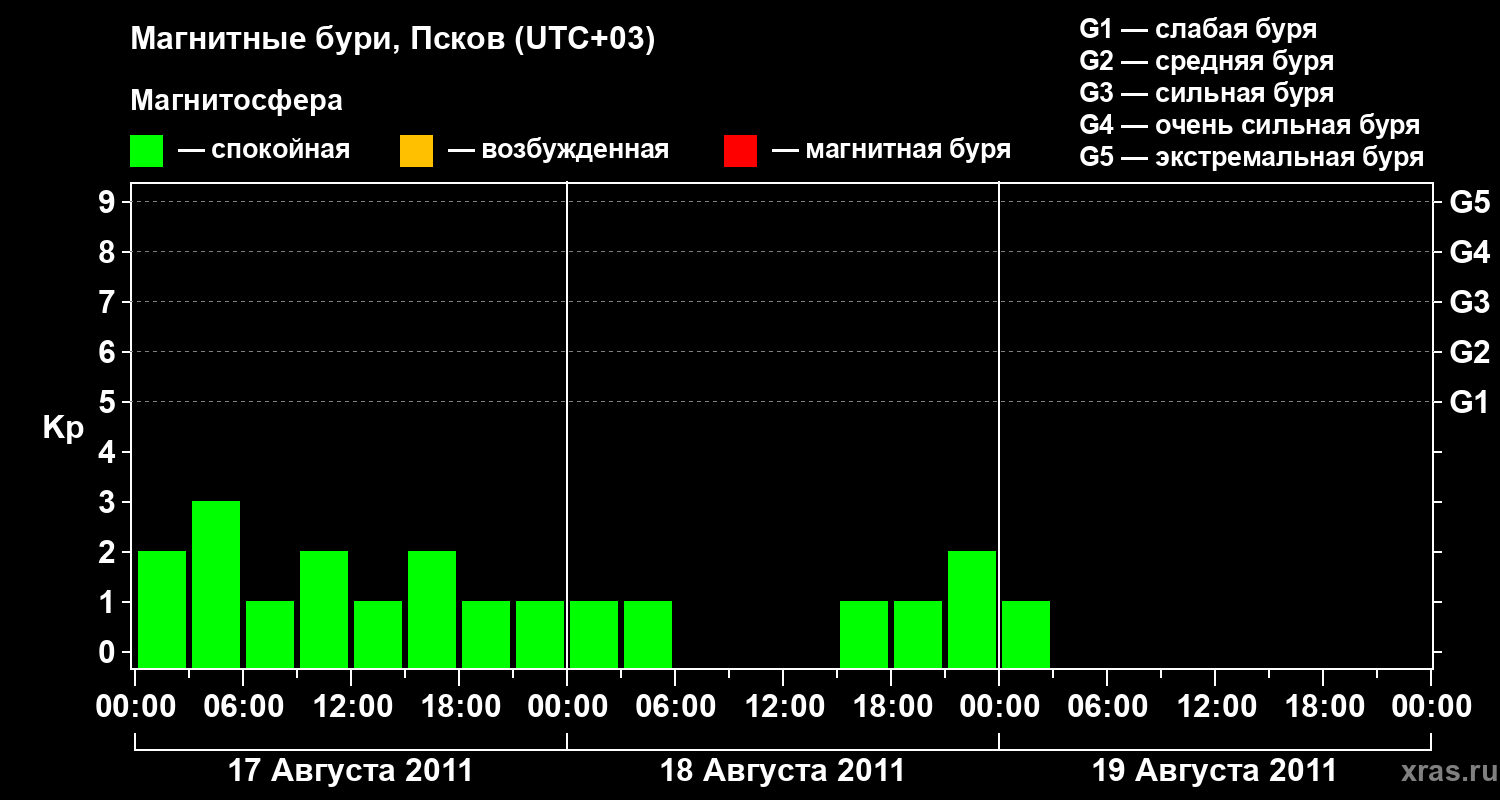Click the '— возбужденная' legend label
The width and height of the screenshot is (1500, 800).
click(559, 150)
